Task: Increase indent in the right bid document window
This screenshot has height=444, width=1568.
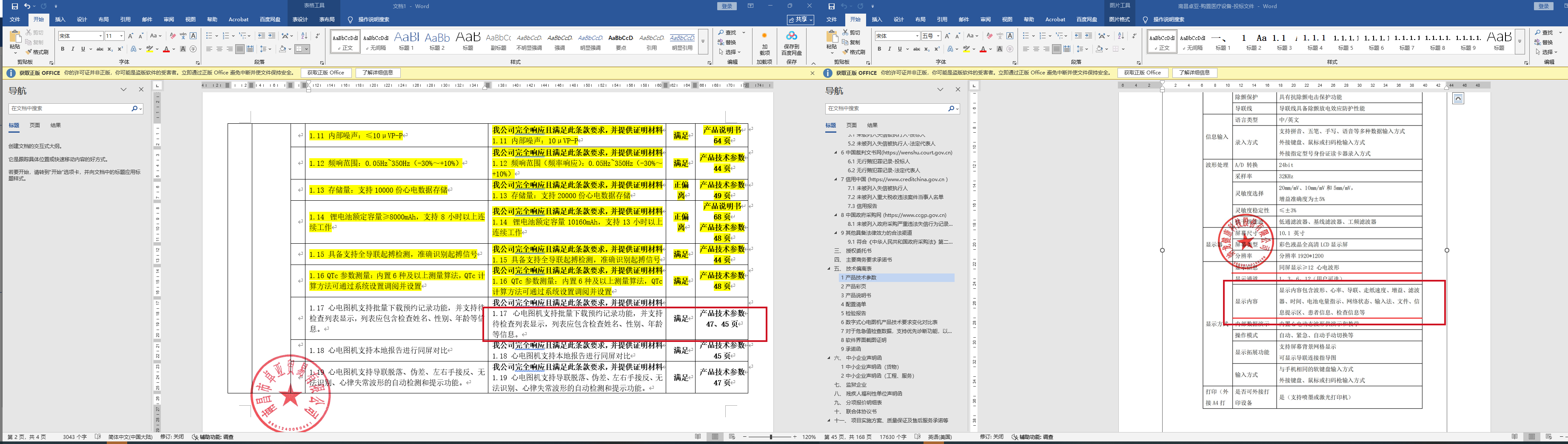Action: (x=1088, y=36)
